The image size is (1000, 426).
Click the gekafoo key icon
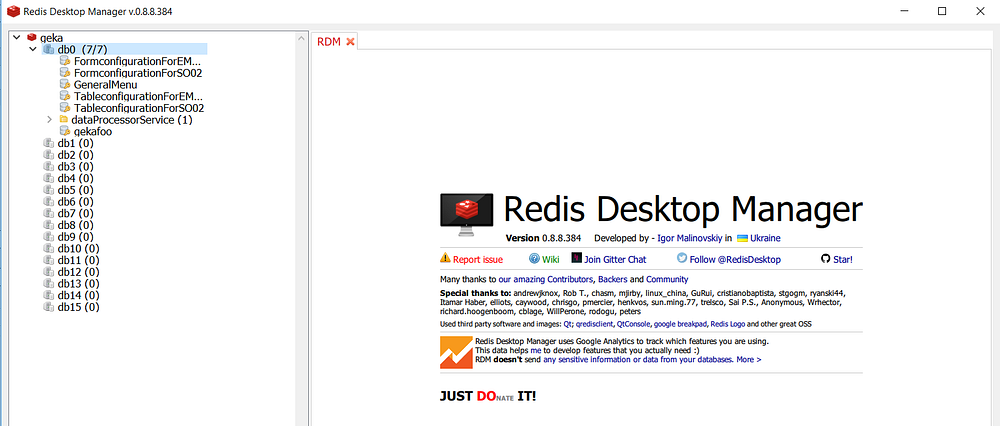pyautogui.click(x=64, y=131)
